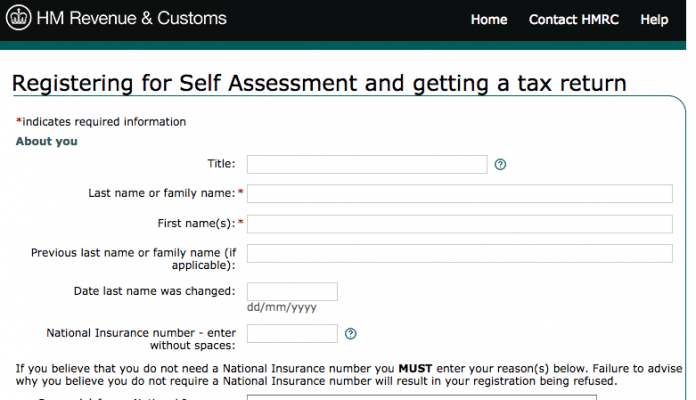Click the 'About you' section heading

click(47, 141)
